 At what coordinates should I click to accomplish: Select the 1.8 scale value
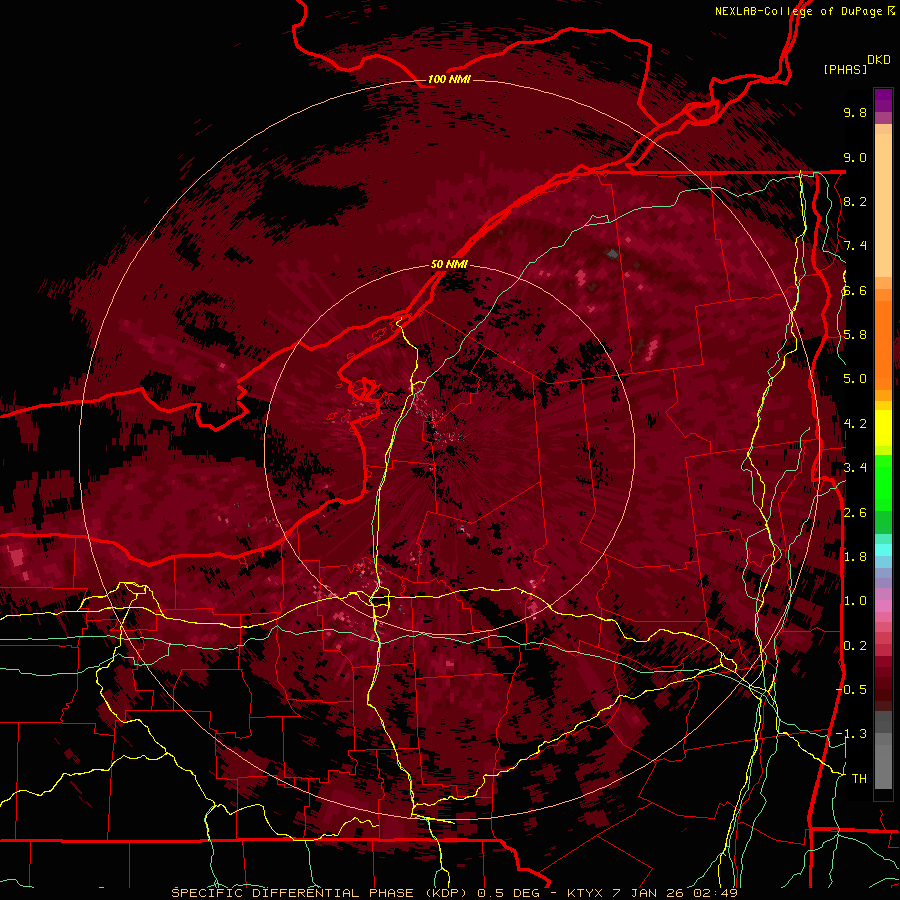(855, 556)
